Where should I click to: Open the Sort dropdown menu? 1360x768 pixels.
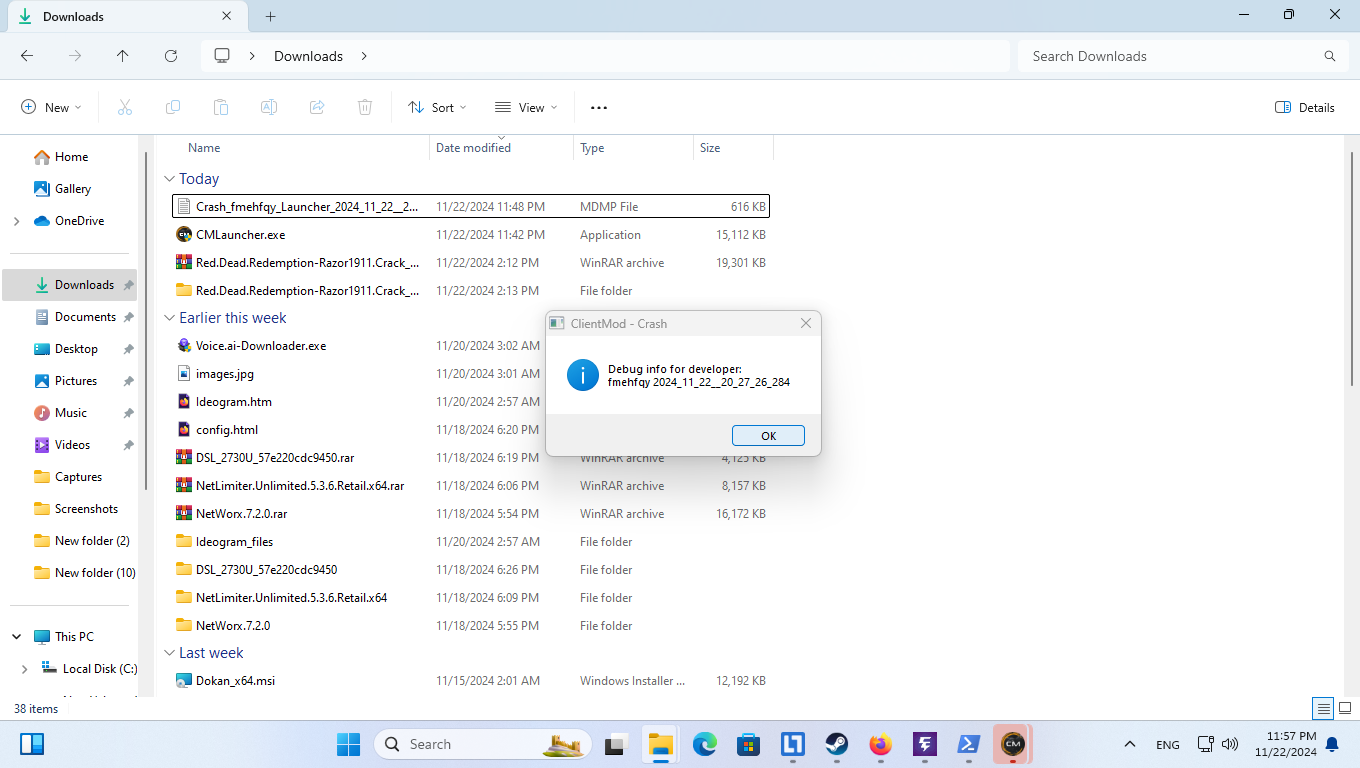pyautogui.click(x=437, y=108)
